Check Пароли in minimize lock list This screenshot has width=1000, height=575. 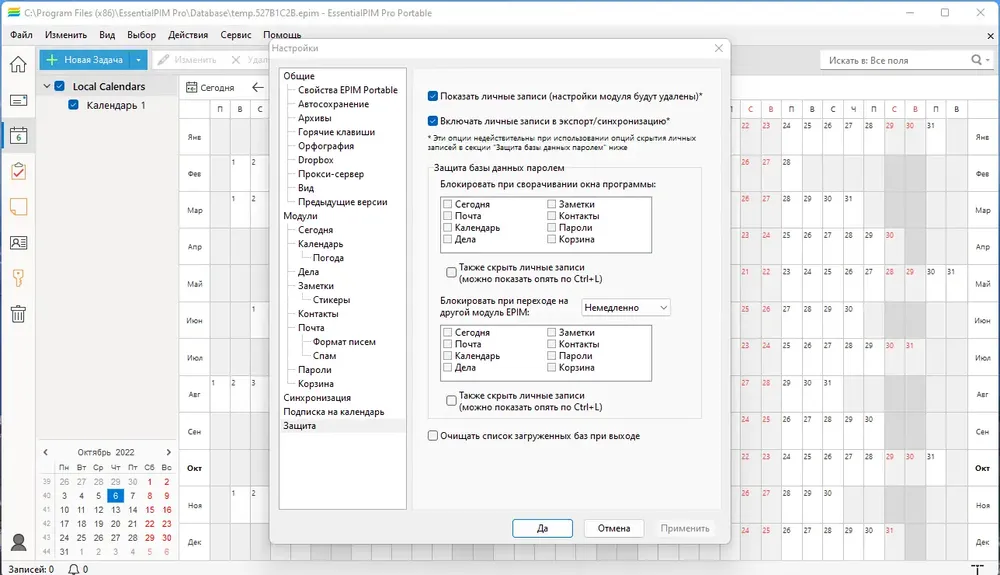[552, 228]
